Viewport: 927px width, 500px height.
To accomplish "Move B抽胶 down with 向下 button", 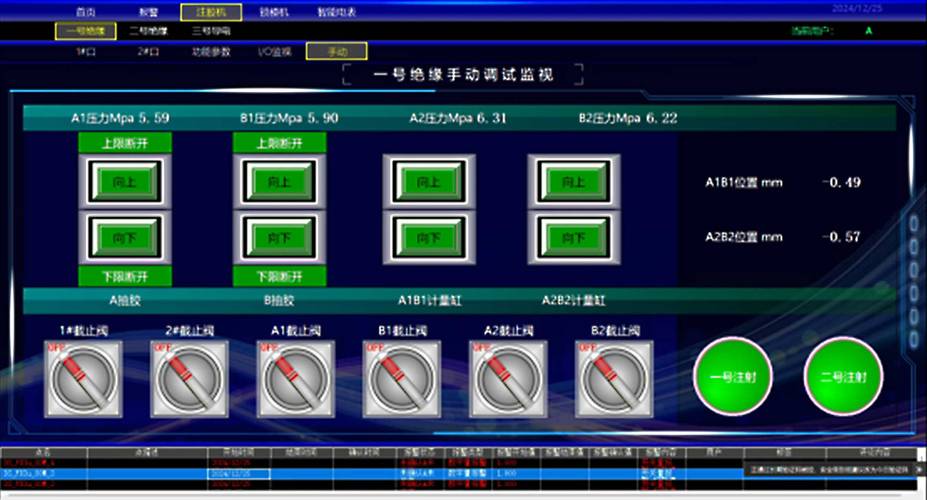I will tap(280, 238).
